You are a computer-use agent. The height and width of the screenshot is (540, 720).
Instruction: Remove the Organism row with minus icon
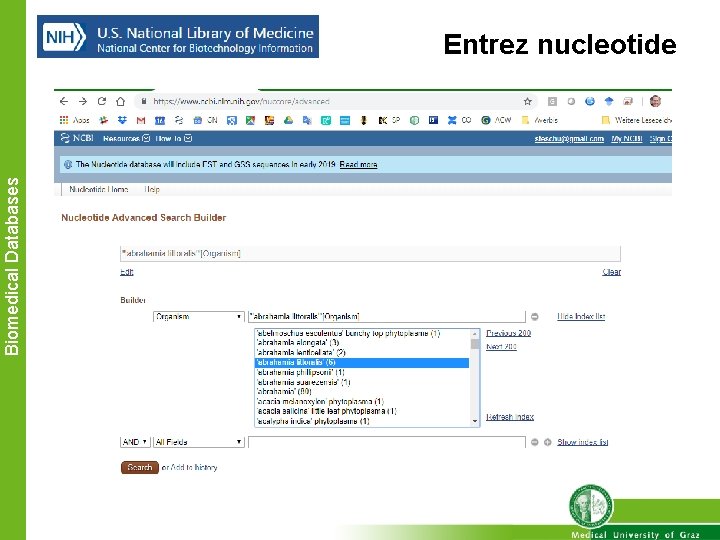[534, 317]
